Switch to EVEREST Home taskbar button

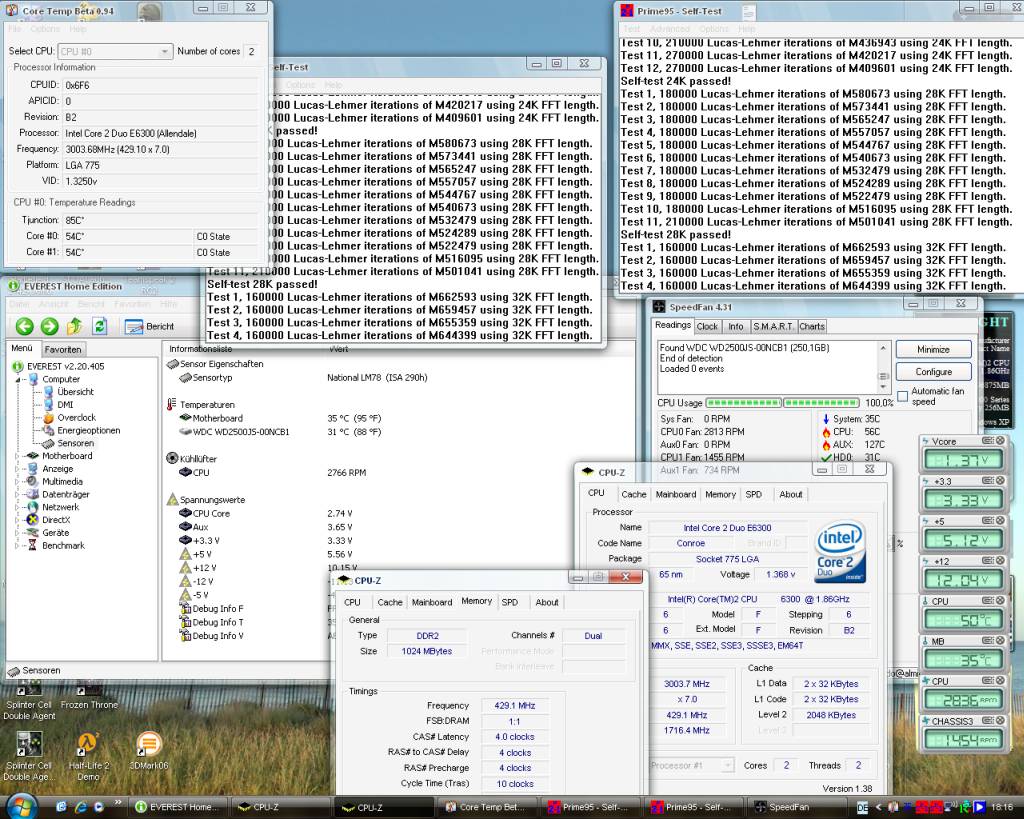180,807
